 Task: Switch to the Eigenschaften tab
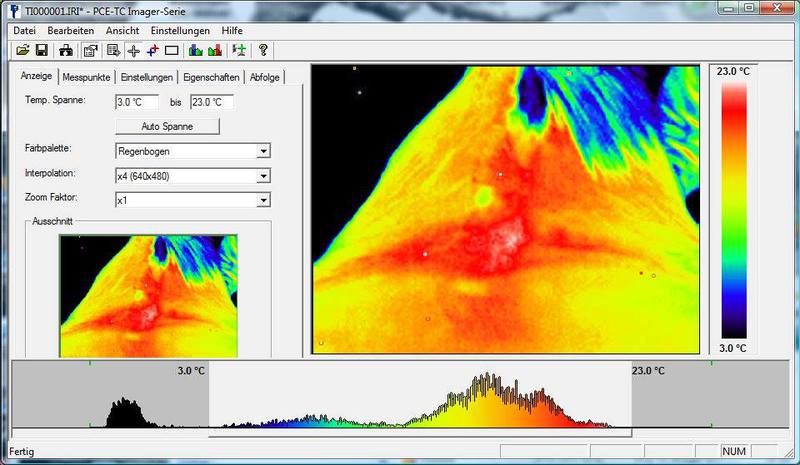coord(212,77)
